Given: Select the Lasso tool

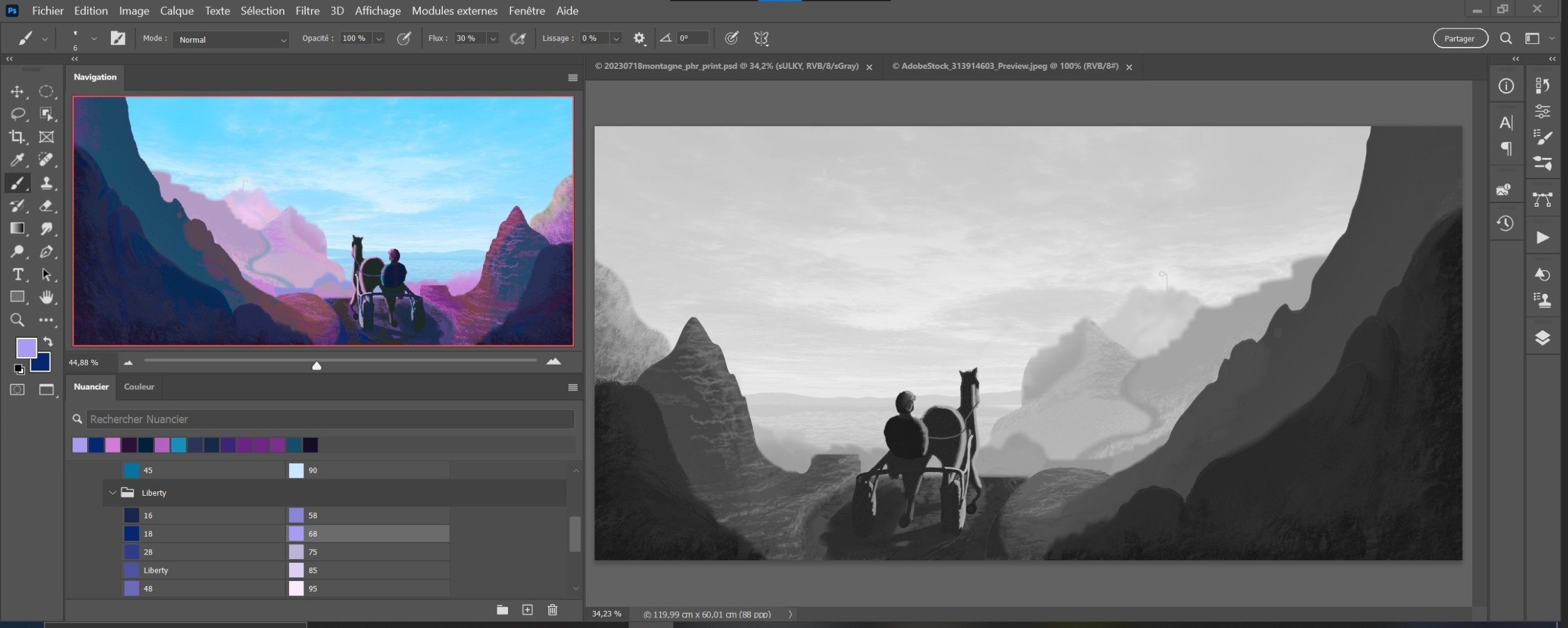Looking at the screenshot, I should click(x=17, y=114).
